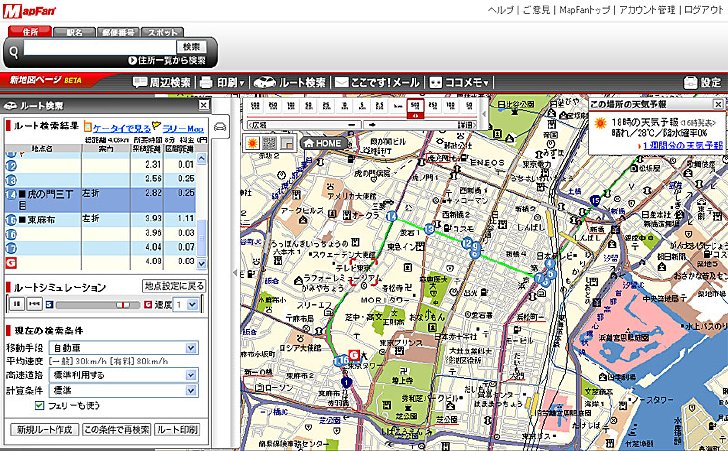
Task: Click the HOME map button
Action: [x=324, y=144]
